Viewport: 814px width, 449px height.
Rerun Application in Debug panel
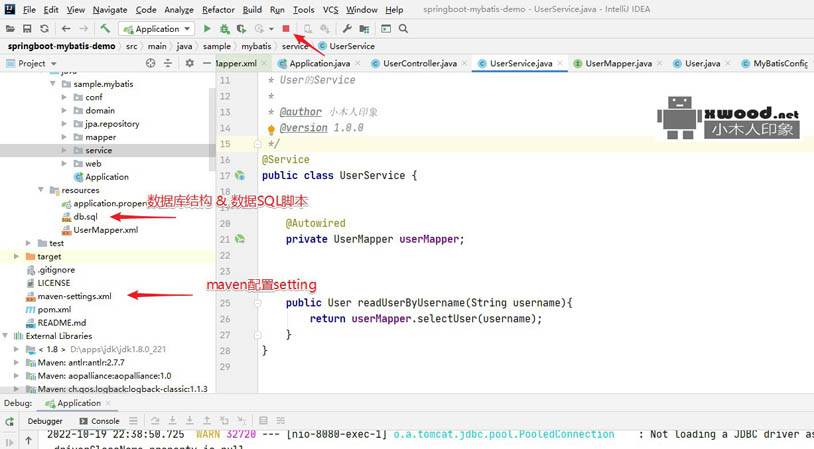[x=9, y=421]
